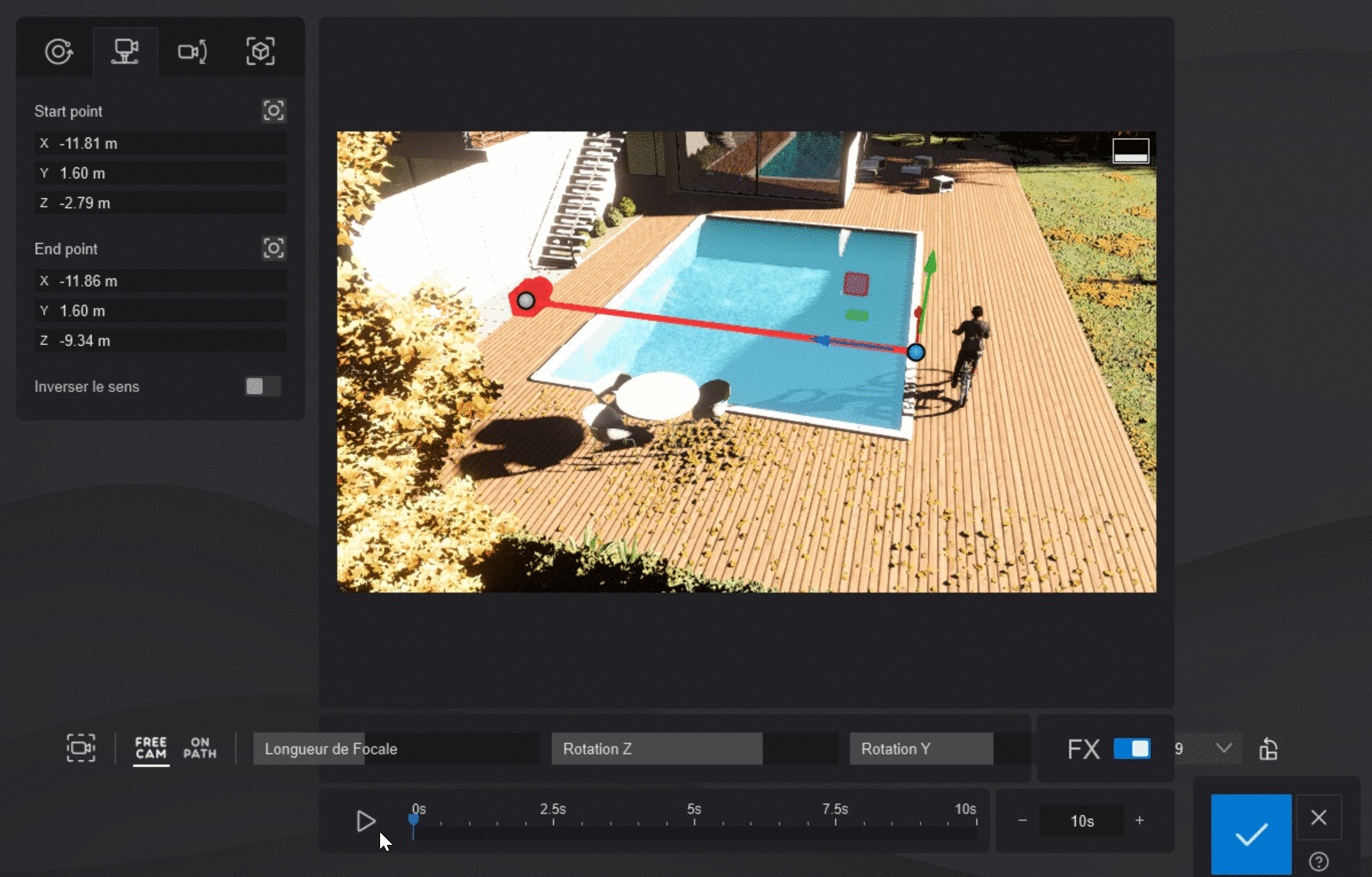Play the camera animation

(x=366, y=821)
